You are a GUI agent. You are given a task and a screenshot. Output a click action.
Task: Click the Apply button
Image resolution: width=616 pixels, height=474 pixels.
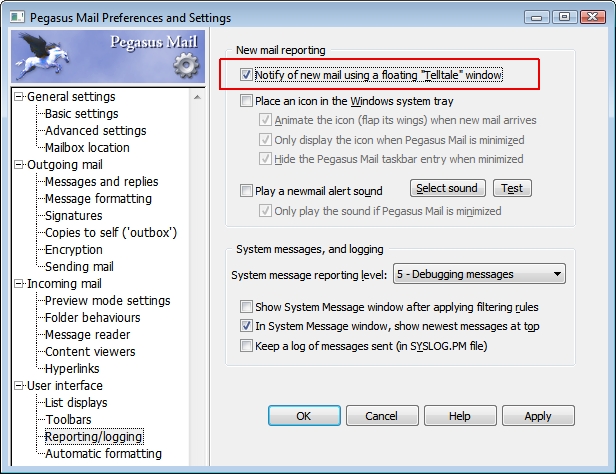point(537,416)
